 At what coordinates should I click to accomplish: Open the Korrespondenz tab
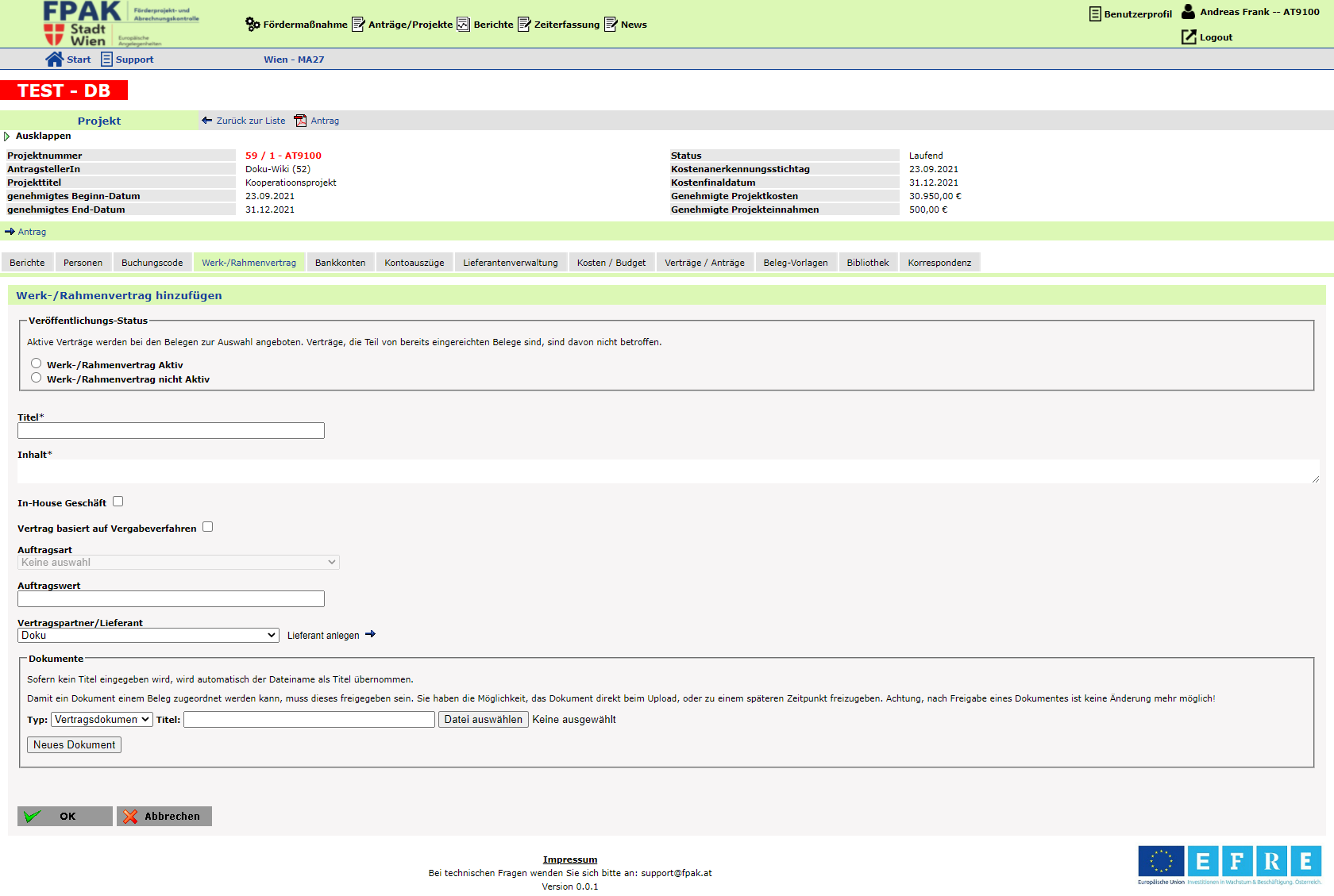939,263
